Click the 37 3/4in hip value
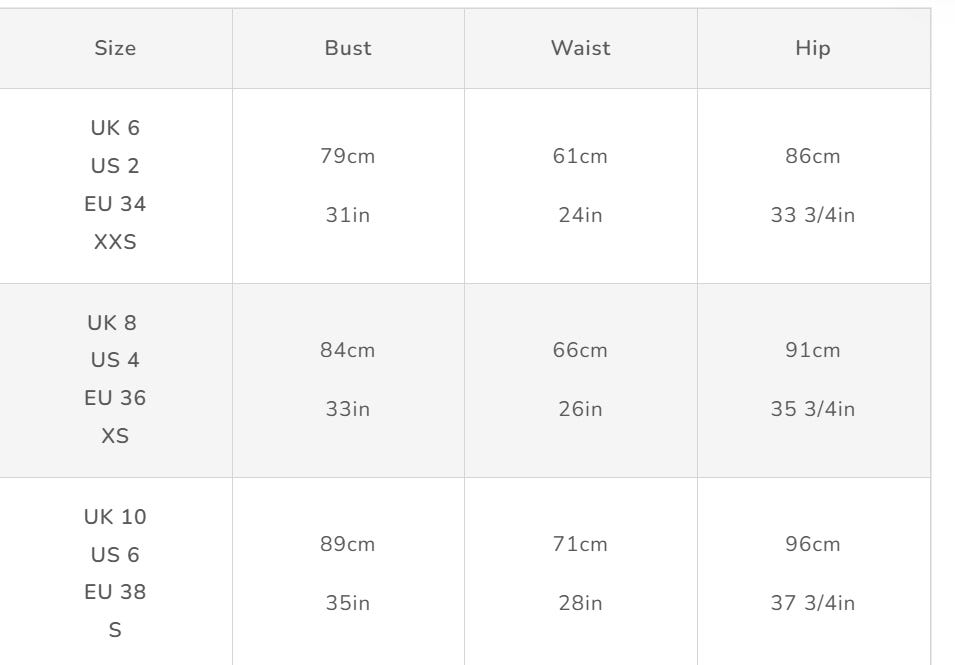The width and height of the screenshot is (955, 665). pos(812,603)
